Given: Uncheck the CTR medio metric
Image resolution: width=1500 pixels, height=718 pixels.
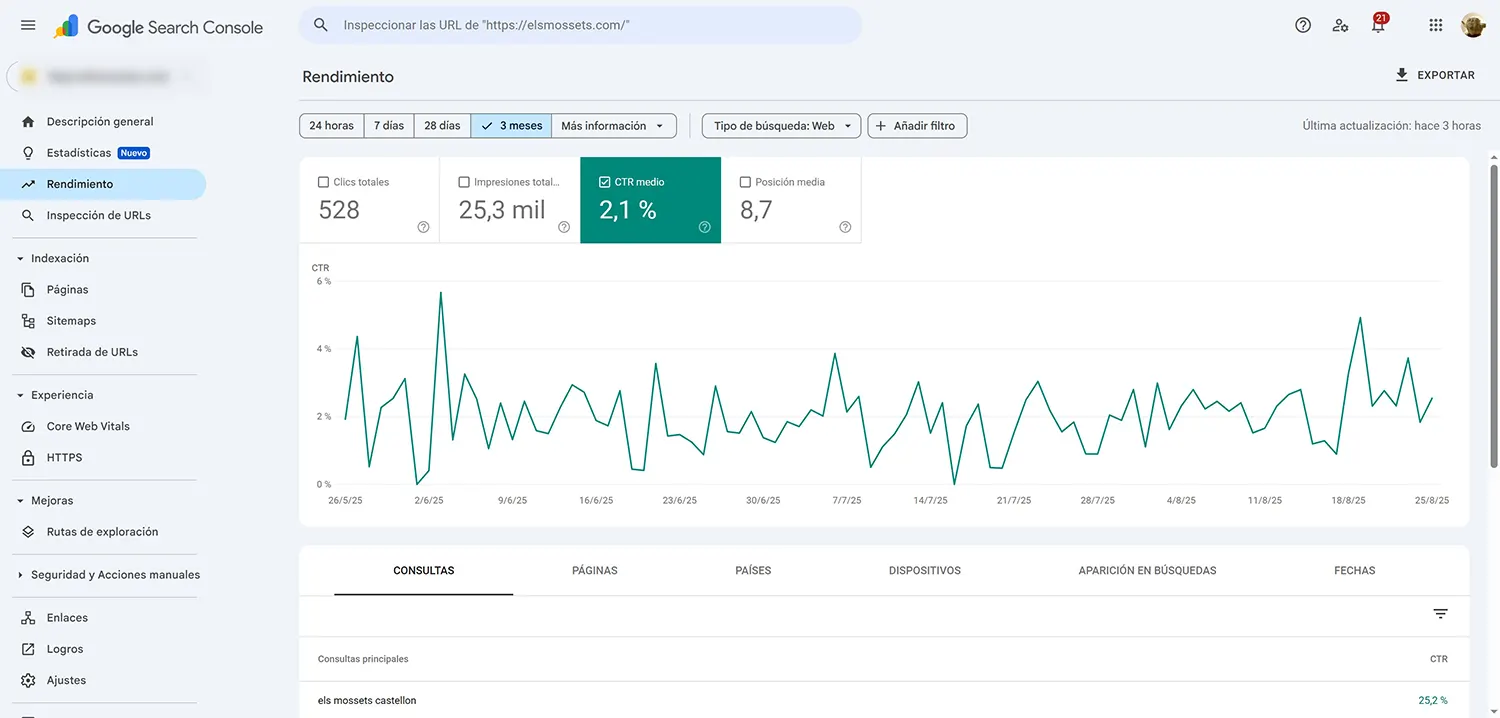Looking at the screenshot, I should coord(604,181).
